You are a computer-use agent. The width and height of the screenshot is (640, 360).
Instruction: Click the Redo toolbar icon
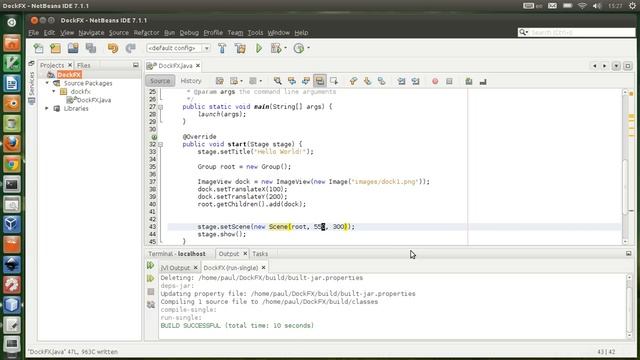coord(130,48)
